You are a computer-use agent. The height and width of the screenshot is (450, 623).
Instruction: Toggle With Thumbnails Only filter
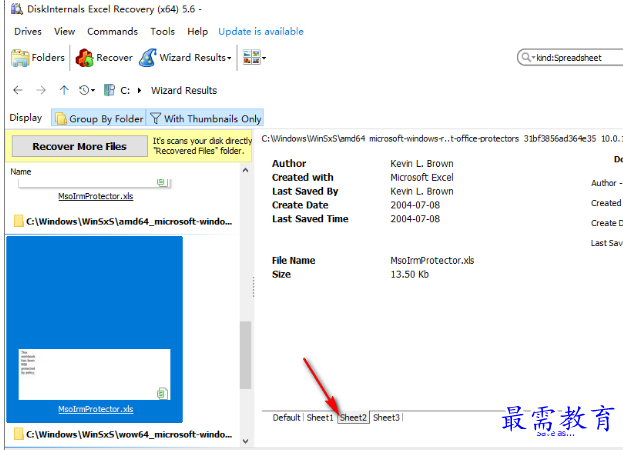pos(205,118)
